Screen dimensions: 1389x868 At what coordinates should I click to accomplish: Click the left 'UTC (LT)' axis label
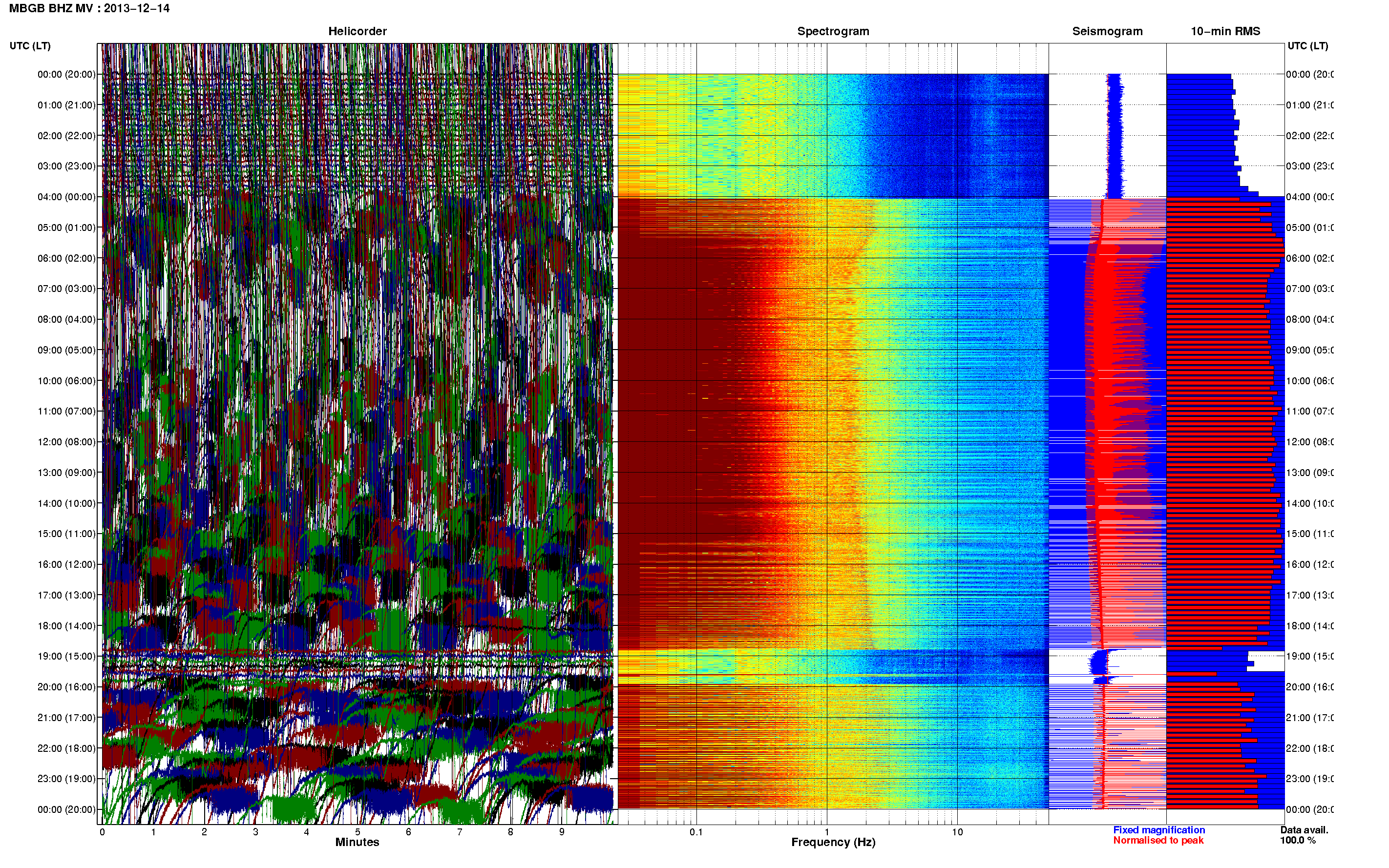point(30,46)
